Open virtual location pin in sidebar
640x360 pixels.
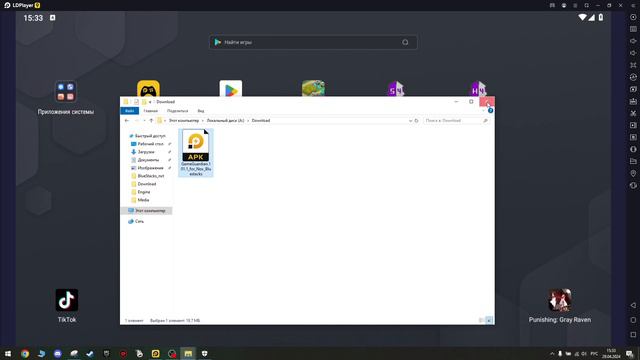[x=633, y=173]
